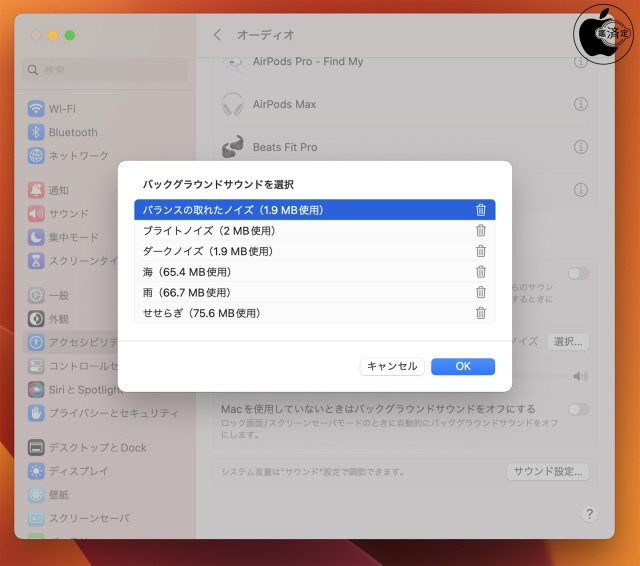
Task: Click the green zoom window button
Action: pos(70,35)
